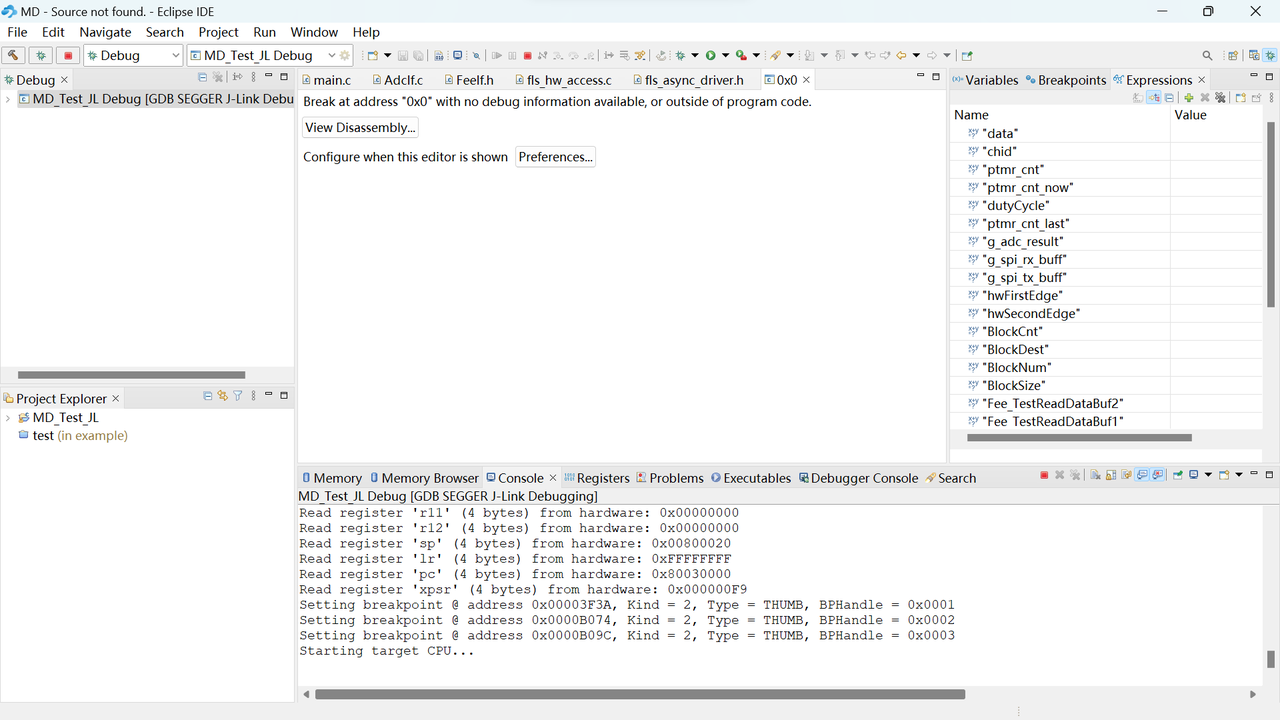Click the Run green play icon
Viewport: 1280px width, 720px height.
point(710,55)
